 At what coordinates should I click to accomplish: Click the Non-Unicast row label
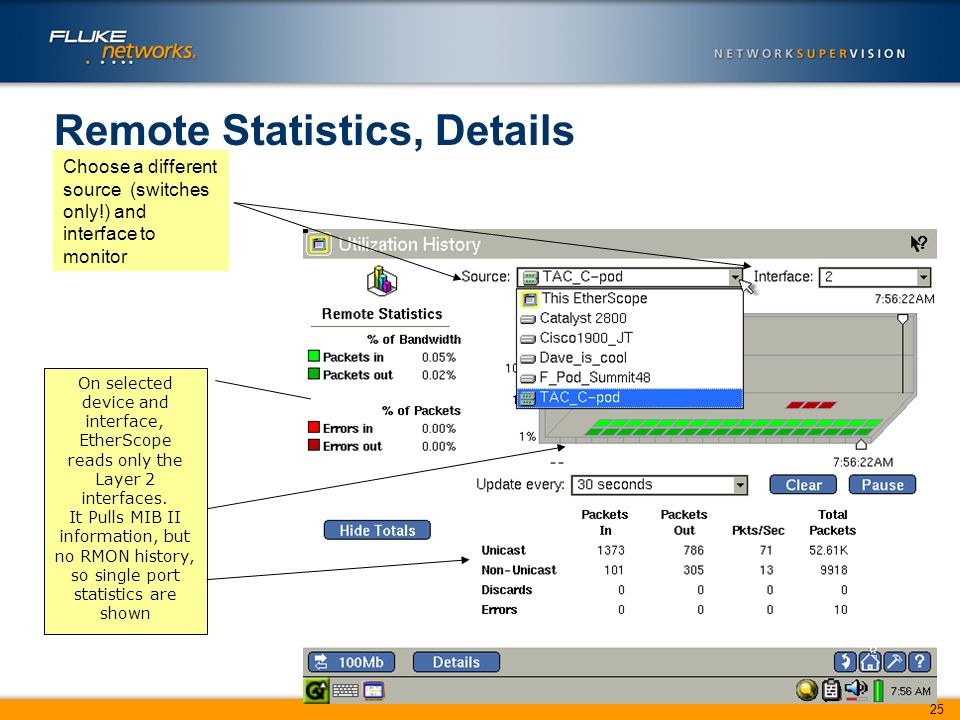tap(519, 570)
